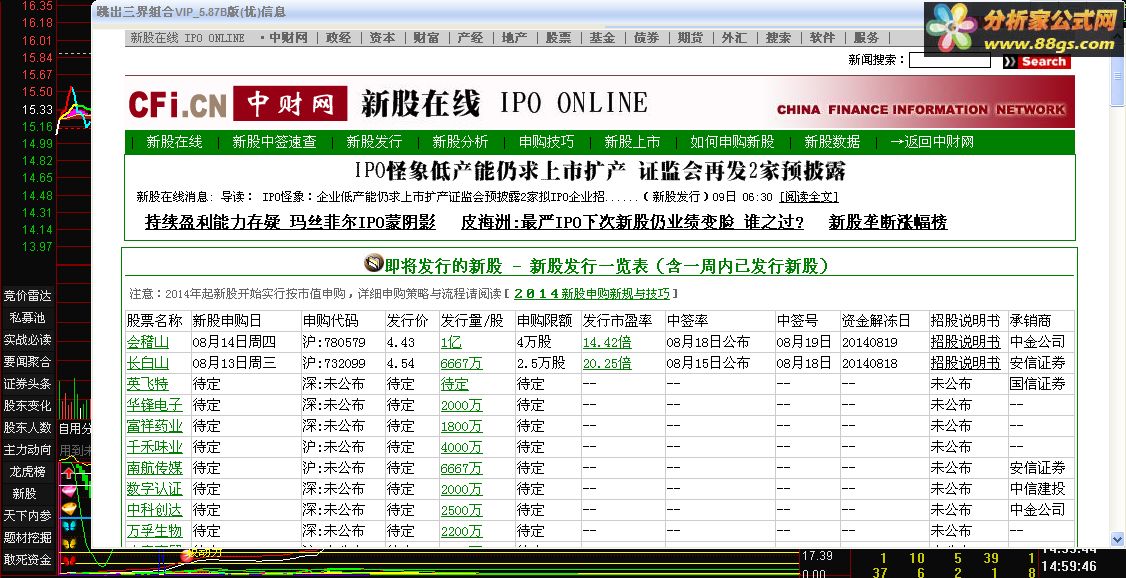The image size is (1126, 578).
Task: Click 会稽山's 14.42倍 issue P/E link
Action: click(x=607, y=342)
